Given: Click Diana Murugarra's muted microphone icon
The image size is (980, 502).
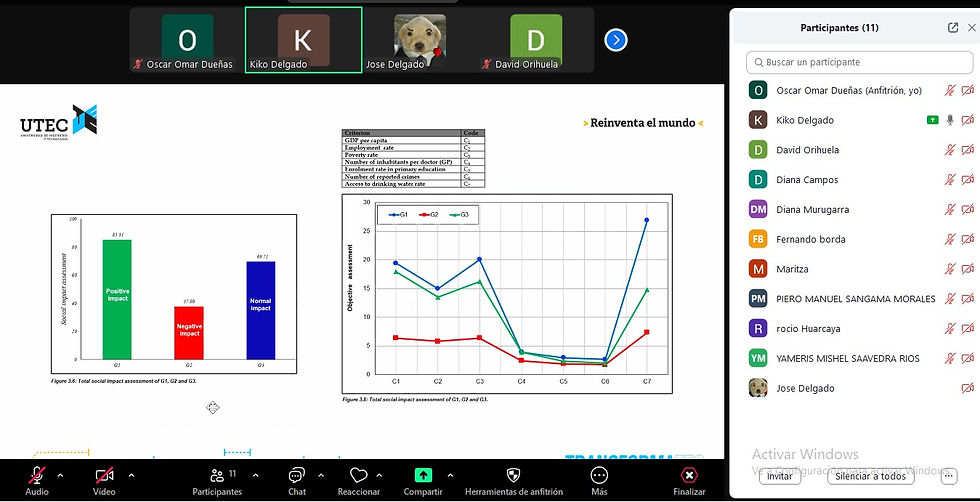Looking at the screenshot, I should 950,209.
